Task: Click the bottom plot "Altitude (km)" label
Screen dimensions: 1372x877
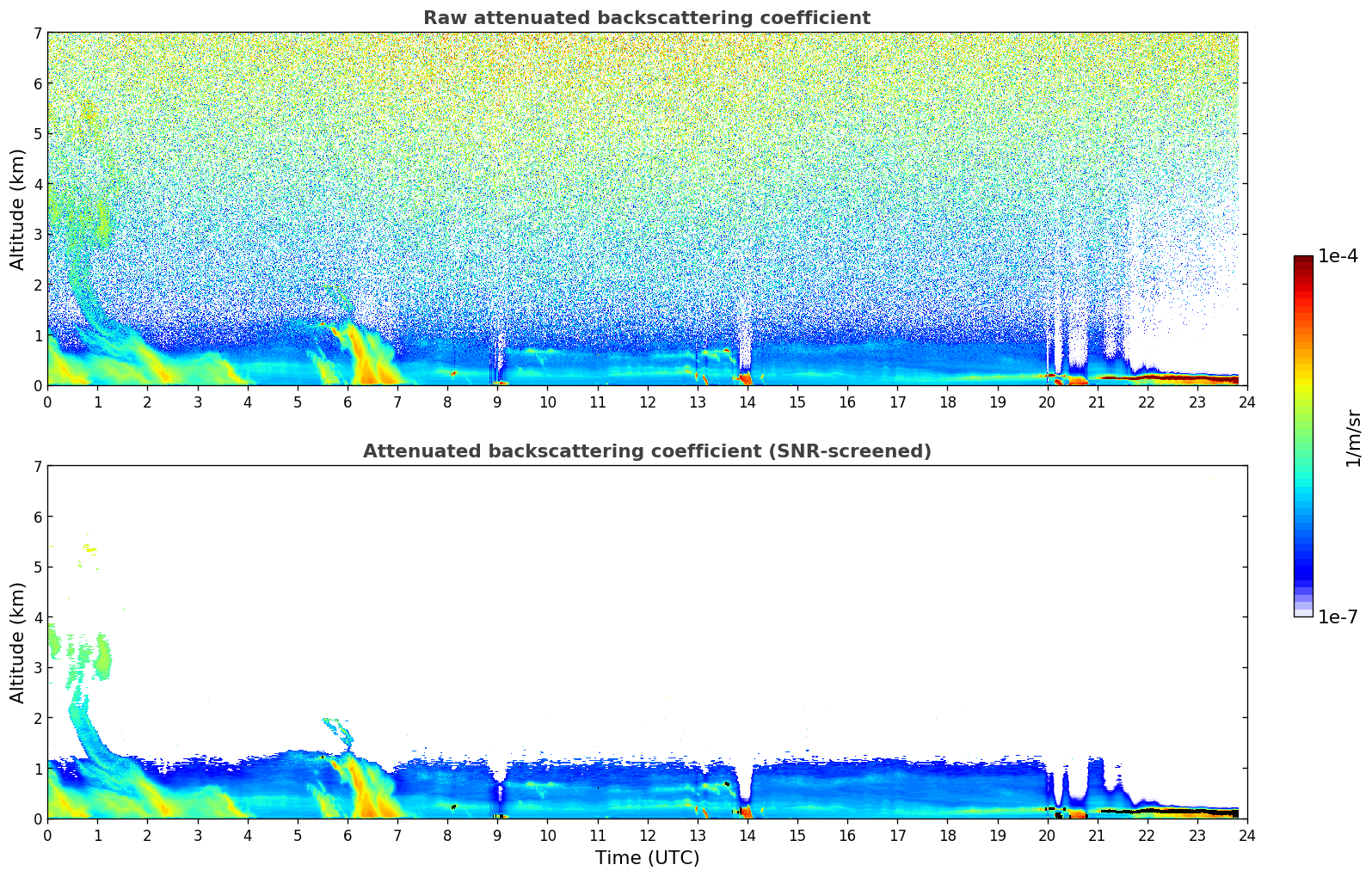Action: tap(18, 642)
